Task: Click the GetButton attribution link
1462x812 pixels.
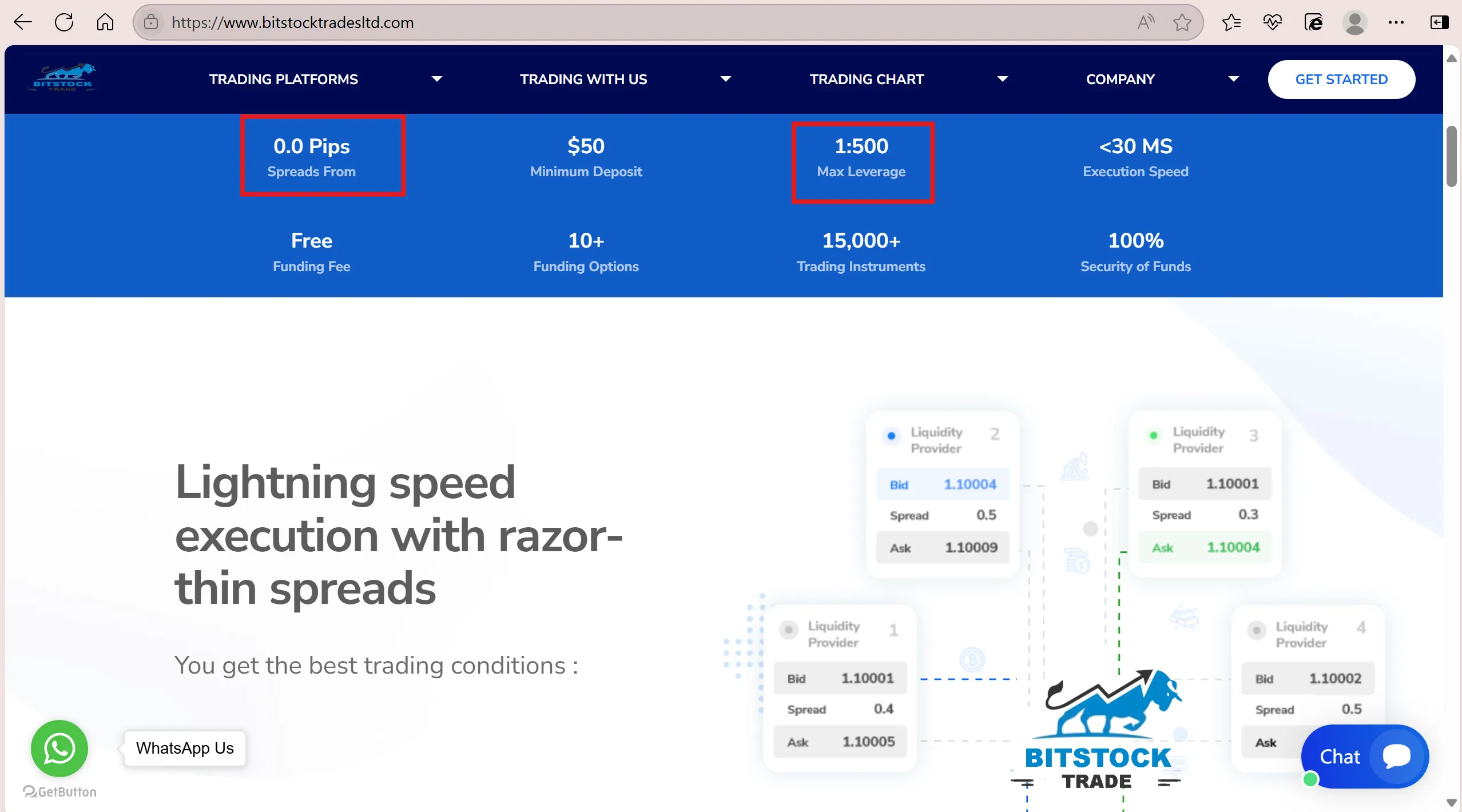Action: point(59,792)
